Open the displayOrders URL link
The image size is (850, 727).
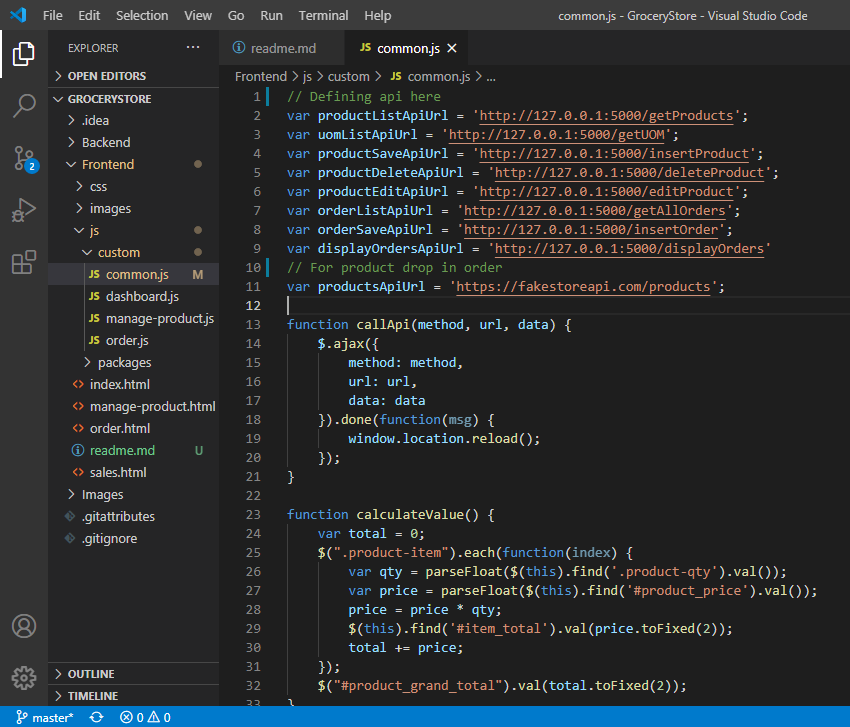pos(629,248)
